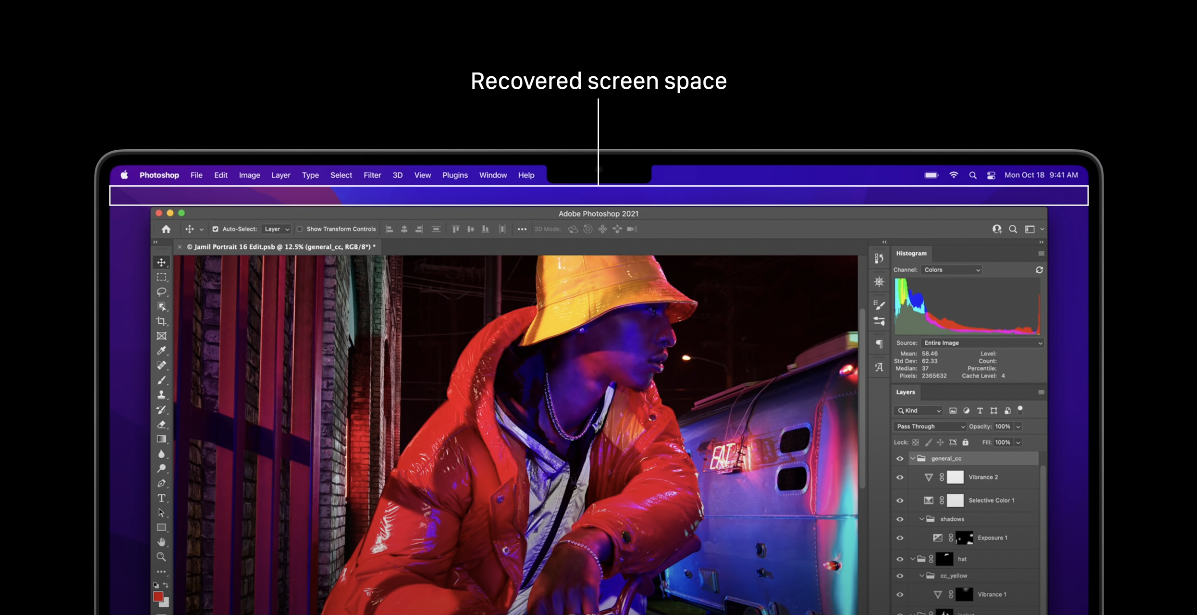Select the Move tool in the tools panel

[x=161, y=262]
